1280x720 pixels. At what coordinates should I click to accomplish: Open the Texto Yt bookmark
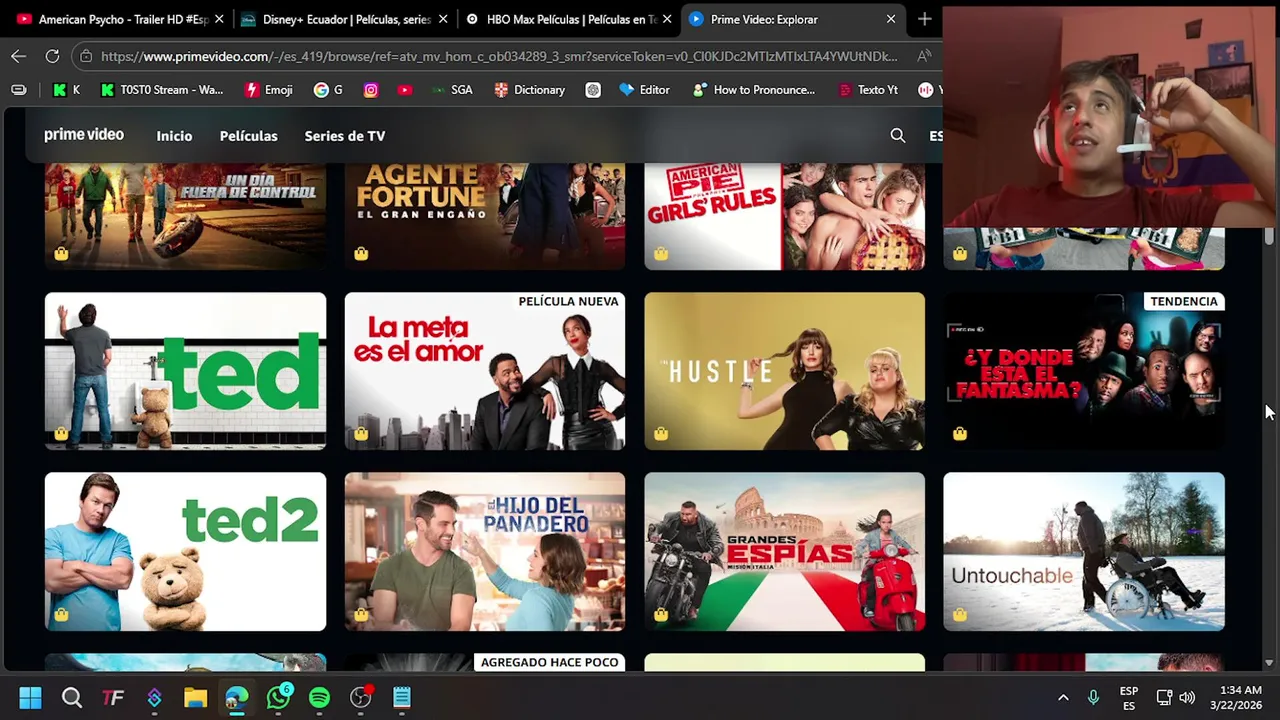[x=868, y=89]
